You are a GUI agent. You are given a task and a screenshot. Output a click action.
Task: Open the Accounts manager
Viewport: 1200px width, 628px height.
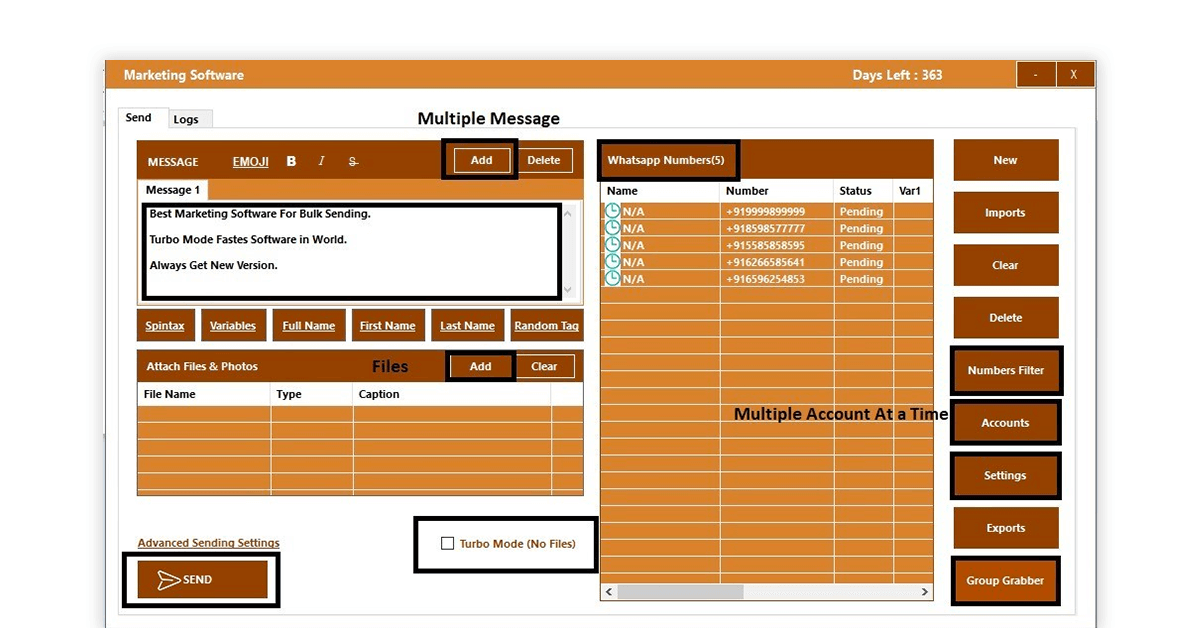(x=1005, y=423)
